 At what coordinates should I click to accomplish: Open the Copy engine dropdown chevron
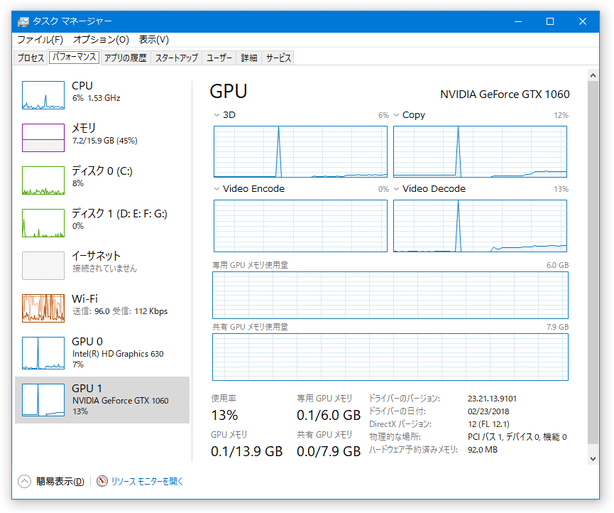point(396,115)
